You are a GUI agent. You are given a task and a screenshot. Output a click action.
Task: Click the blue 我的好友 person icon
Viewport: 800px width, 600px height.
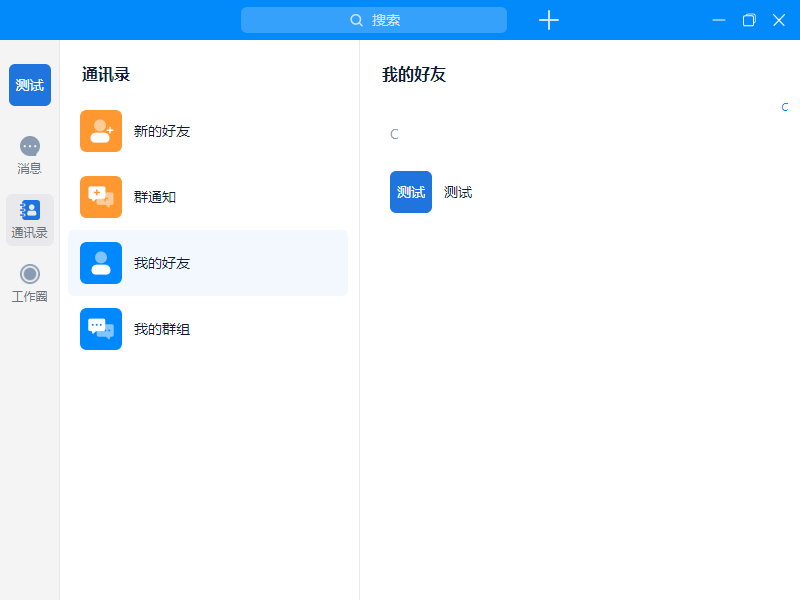(101, 263)
